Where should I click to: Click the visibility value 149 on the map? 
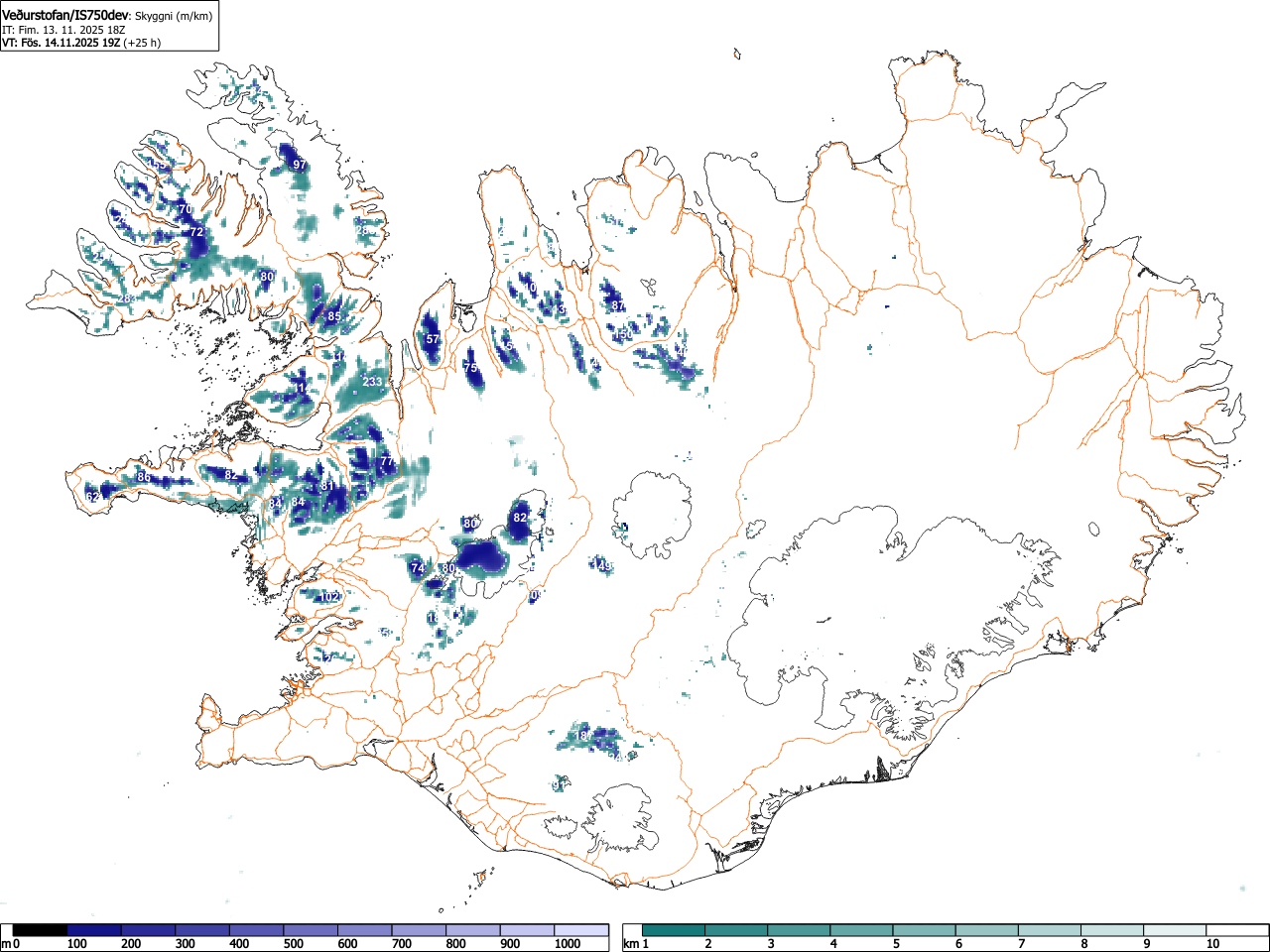coord(602,565)
